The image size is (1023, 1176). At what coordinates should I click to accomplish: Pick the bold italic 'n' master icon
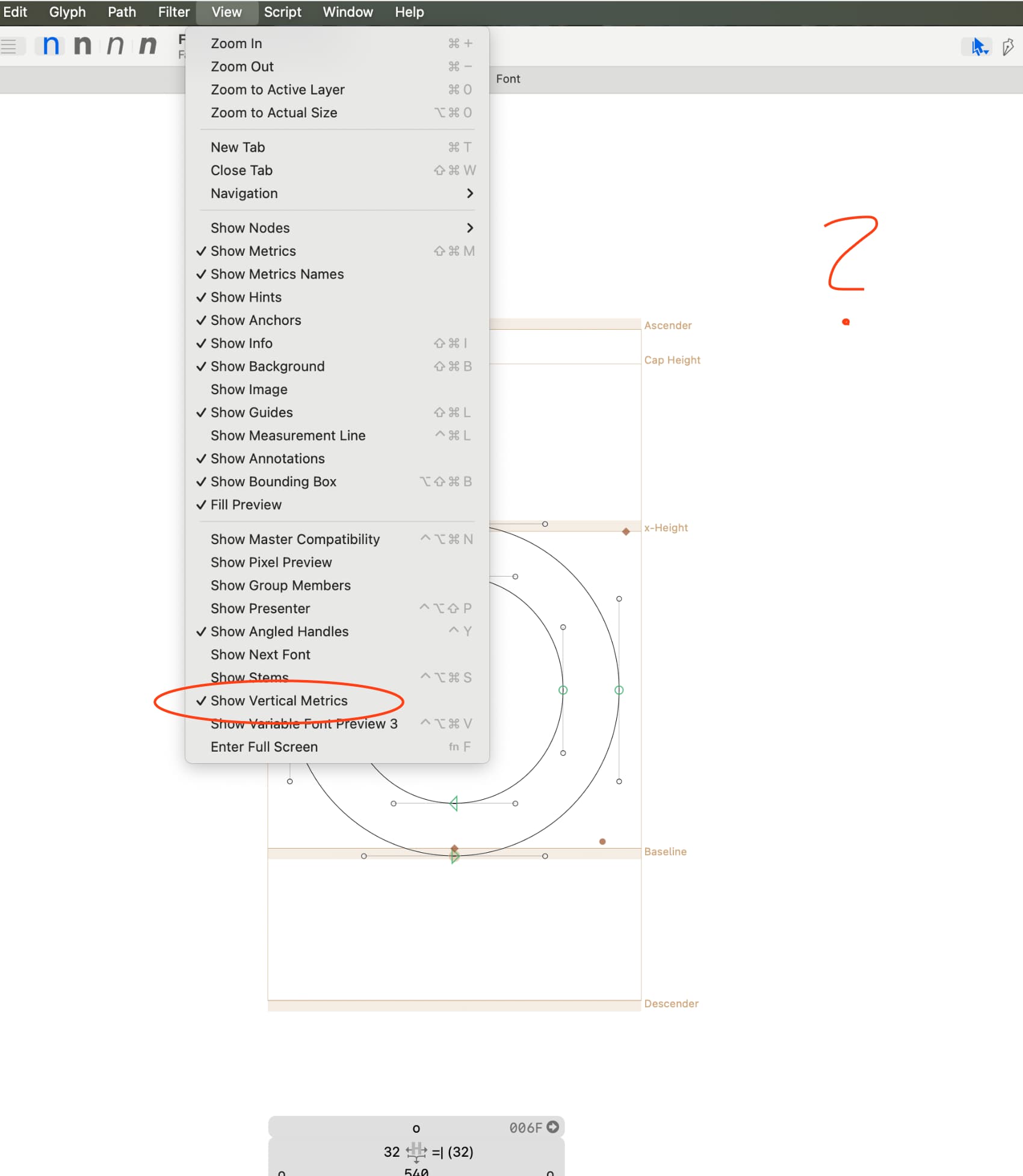(x=147, y=46)
